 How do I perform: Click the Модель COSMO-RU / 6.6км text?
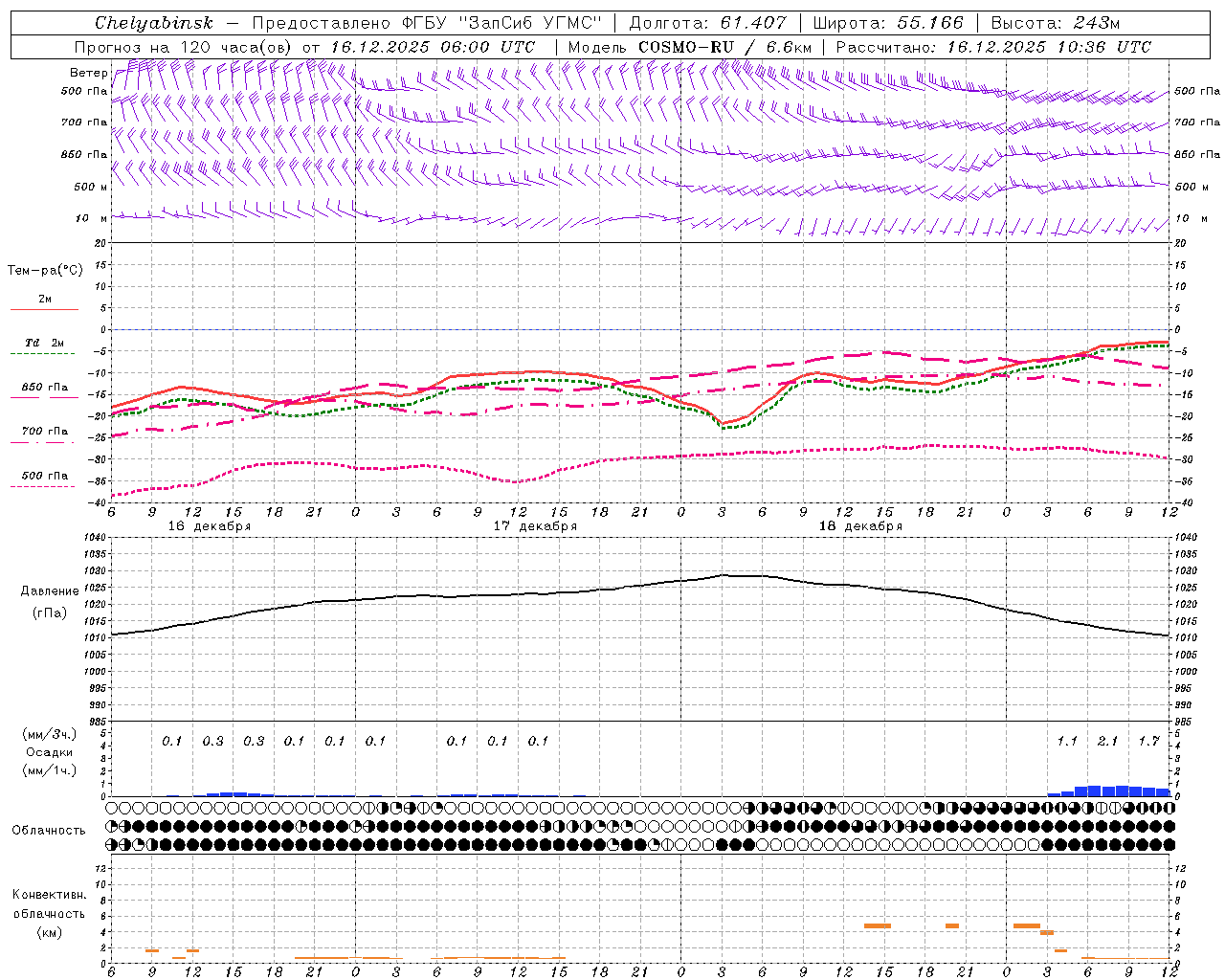(690, 47)
